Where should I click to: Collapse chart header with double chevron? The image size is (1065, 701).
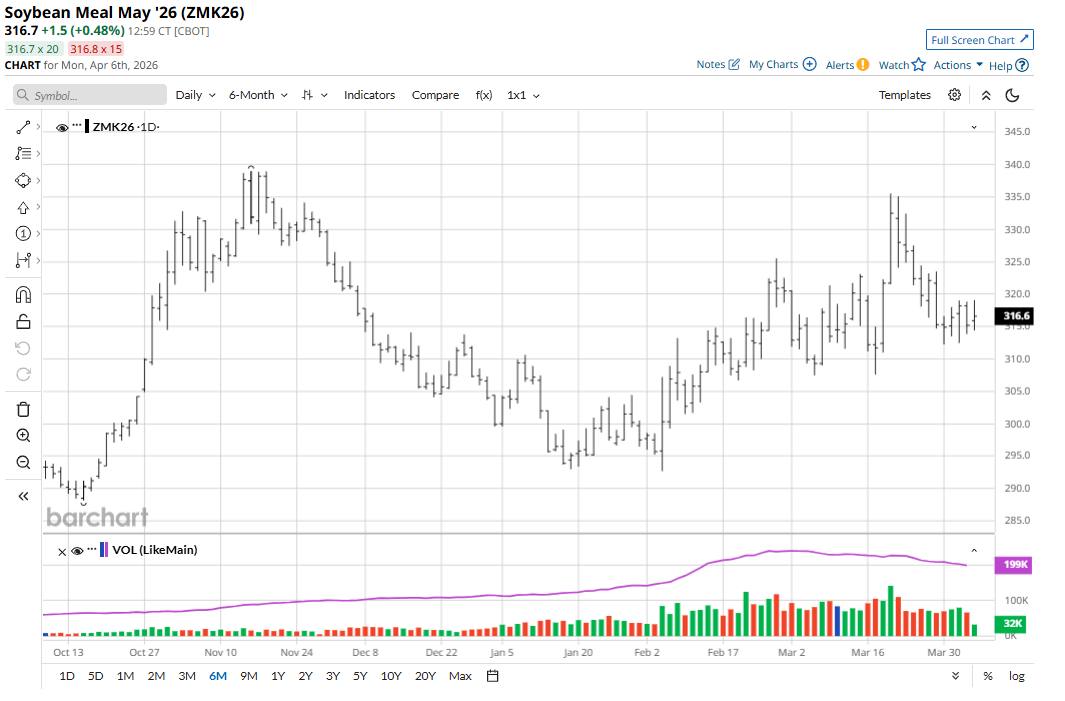(x=986, y=96)
